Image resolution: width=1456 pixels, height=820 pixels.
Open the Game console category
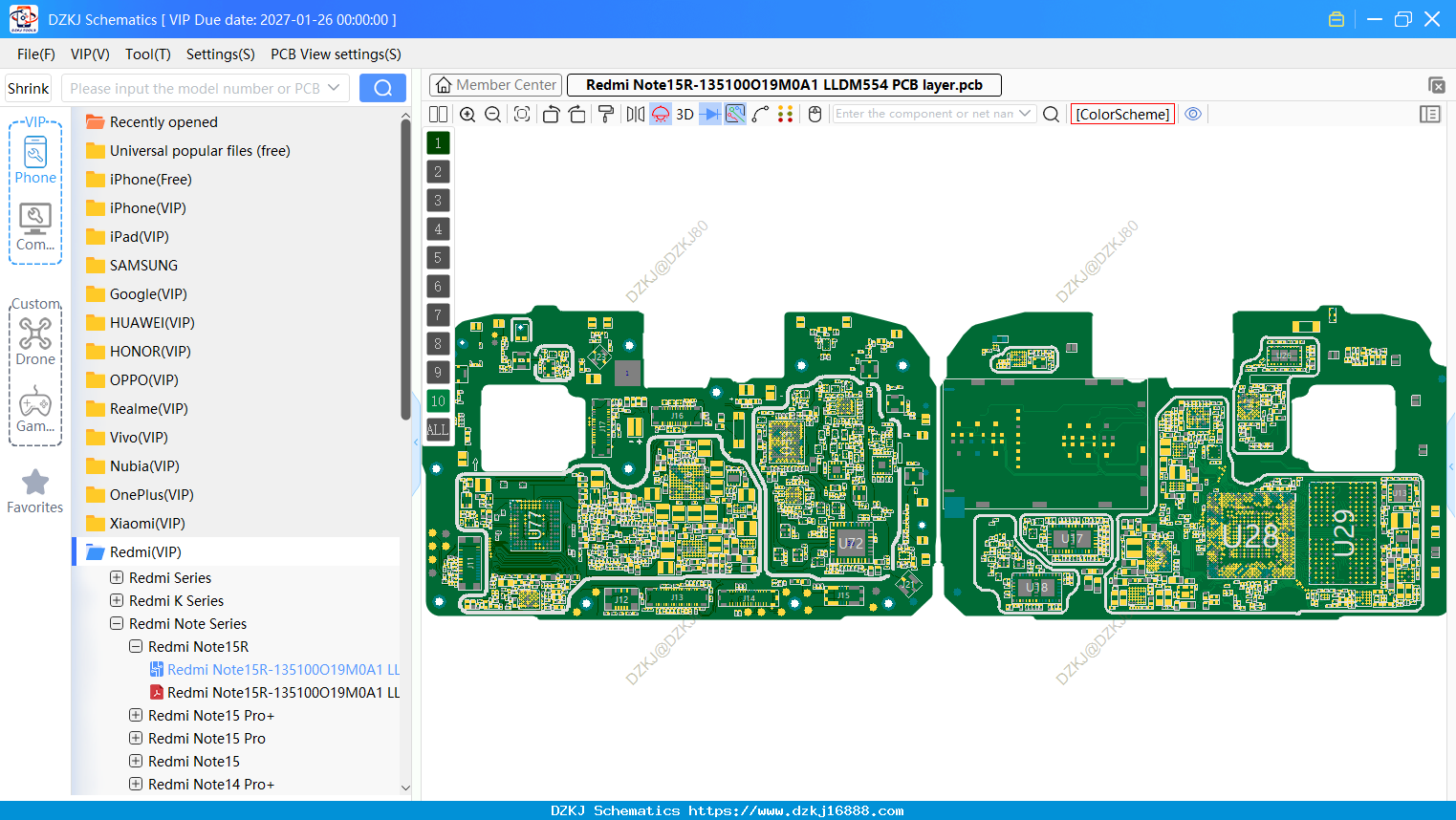[x=35, y=409]
